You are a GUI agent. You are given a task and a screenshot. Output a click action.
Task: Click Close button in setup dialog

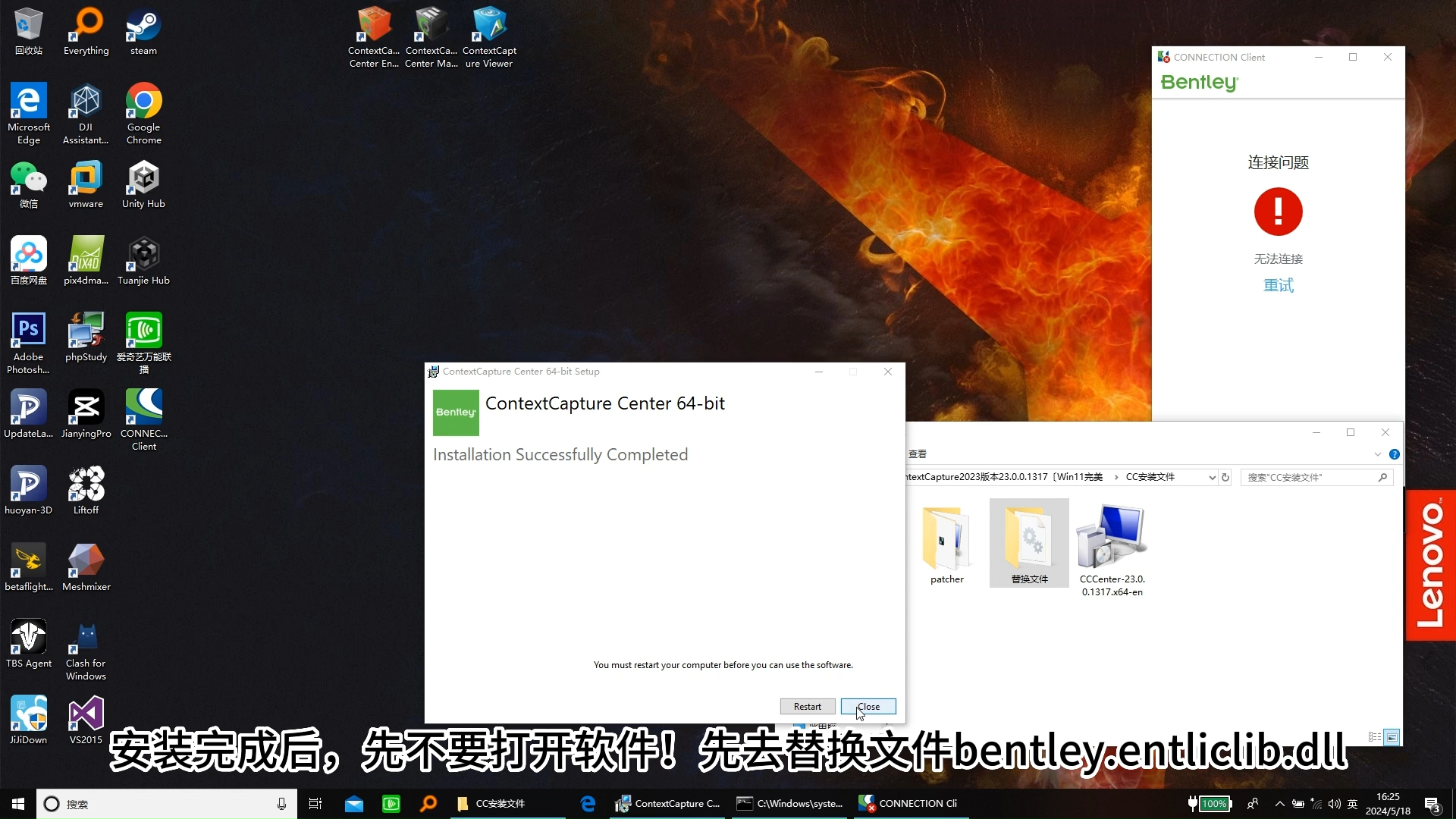(868, 706)
